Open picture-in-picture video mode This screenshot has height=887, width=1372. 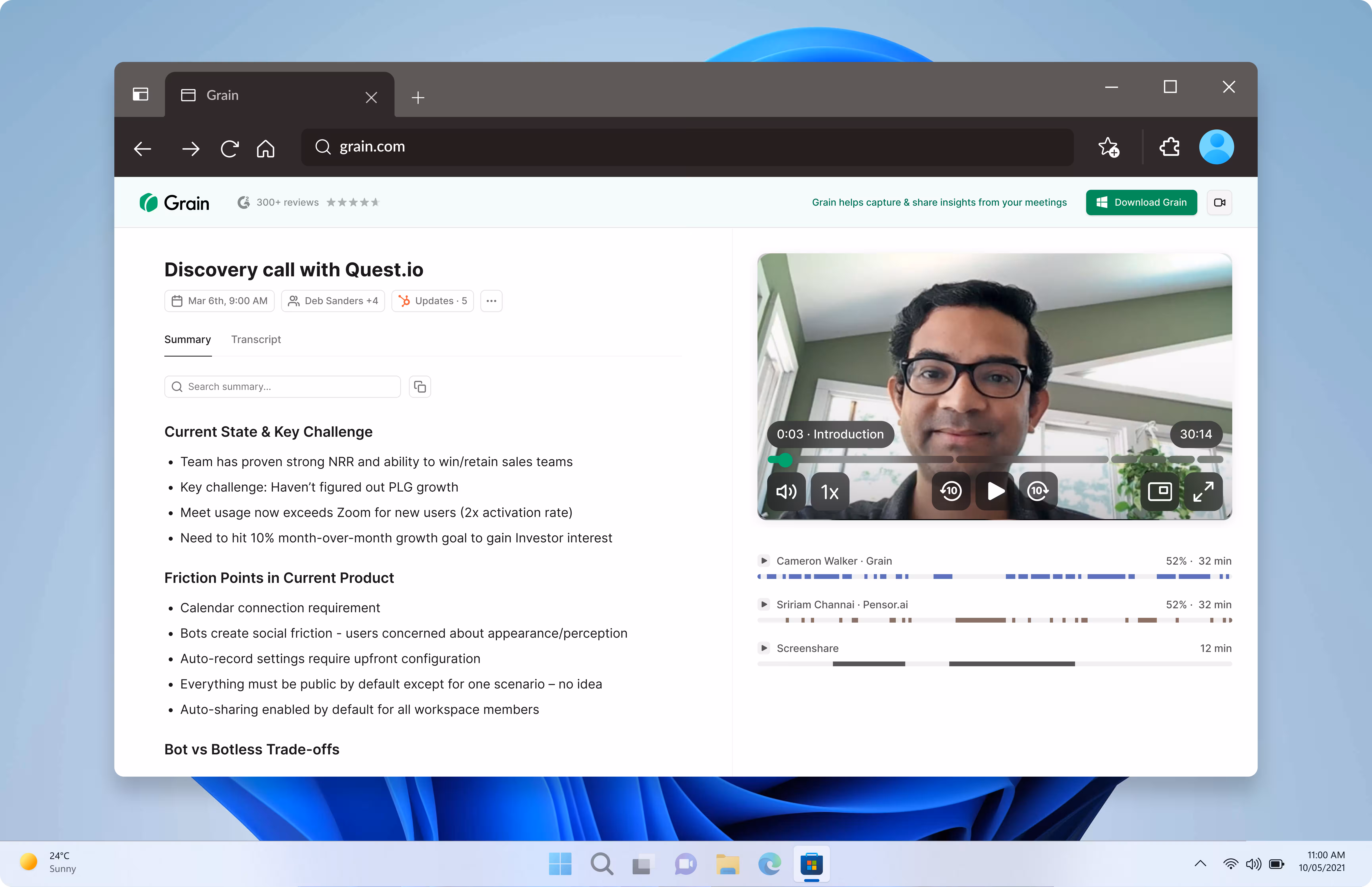pos(1160,491)
